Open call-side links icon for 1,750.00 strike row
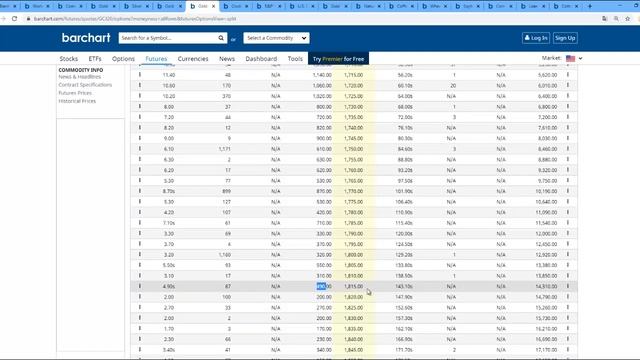This screenshot has width=640, height=360. [x=140, y=149]
